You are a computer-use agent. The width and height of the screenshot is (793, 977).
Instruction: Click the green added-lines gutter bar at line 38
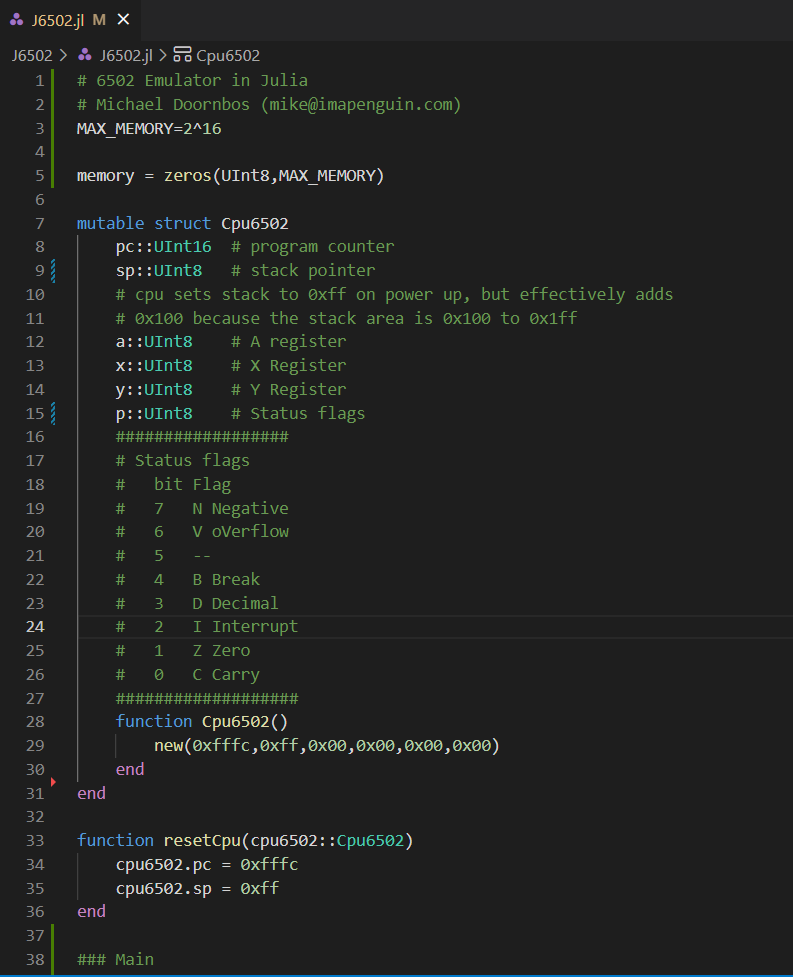coord(53,959)
